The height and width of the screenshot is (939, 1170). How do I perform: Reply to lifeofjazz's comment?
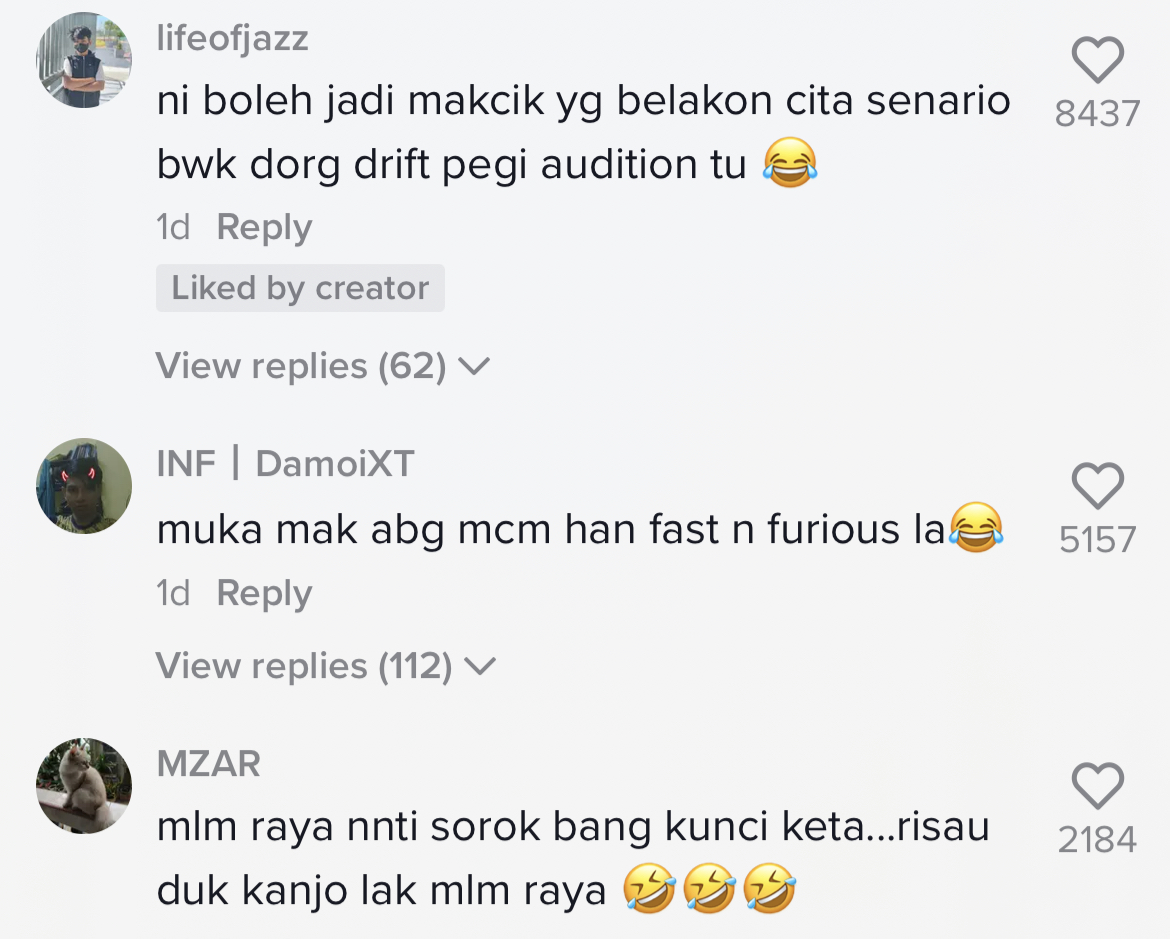click(x=264, y=228)
